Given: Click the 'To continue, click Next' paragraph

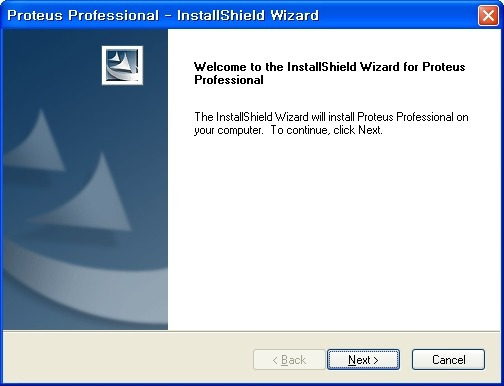Looking at the screenshot, I should [331, 123].
